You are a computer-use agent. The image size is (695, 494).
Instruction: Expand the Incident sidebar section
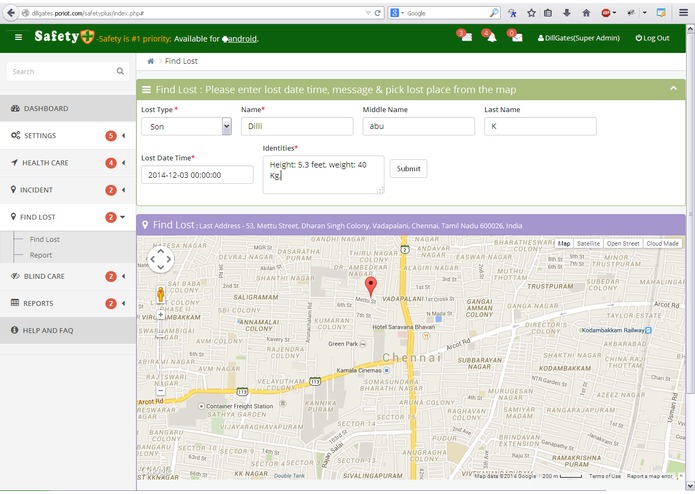tap(68, 190)
